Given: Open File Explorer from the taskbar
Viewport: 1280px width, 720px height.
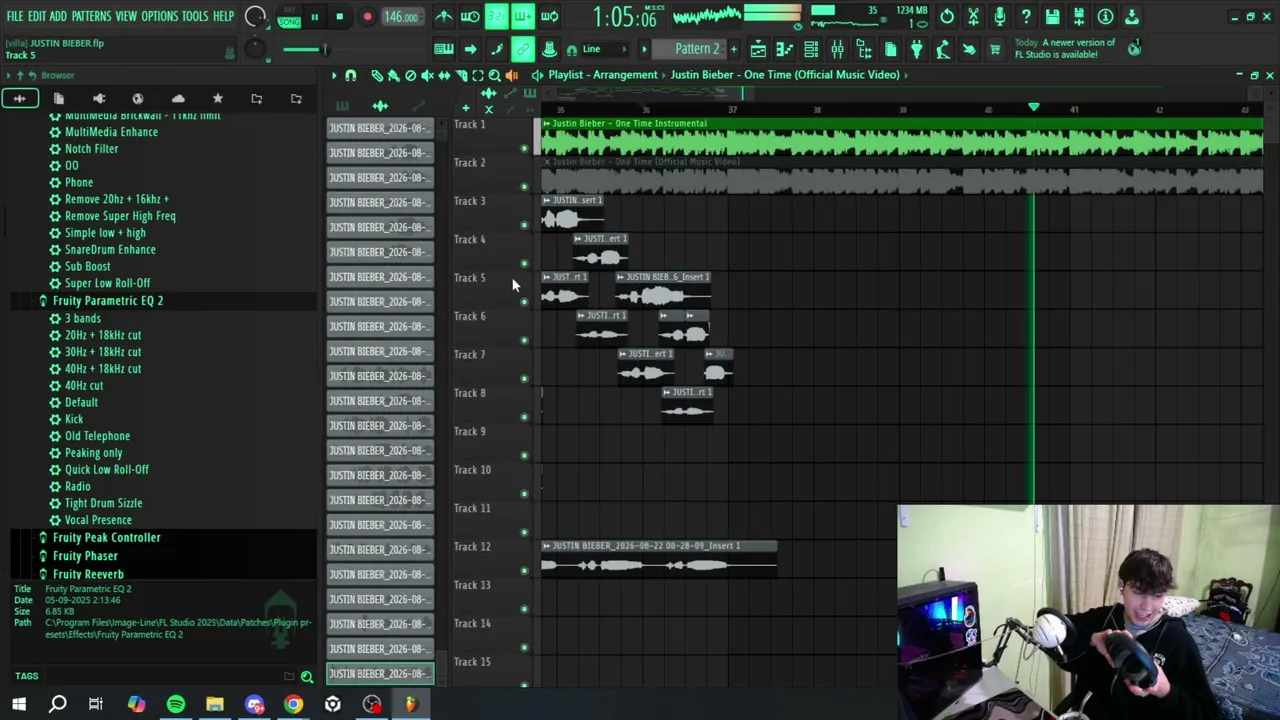Looking at the screenshot, I should tap(215, 704).
